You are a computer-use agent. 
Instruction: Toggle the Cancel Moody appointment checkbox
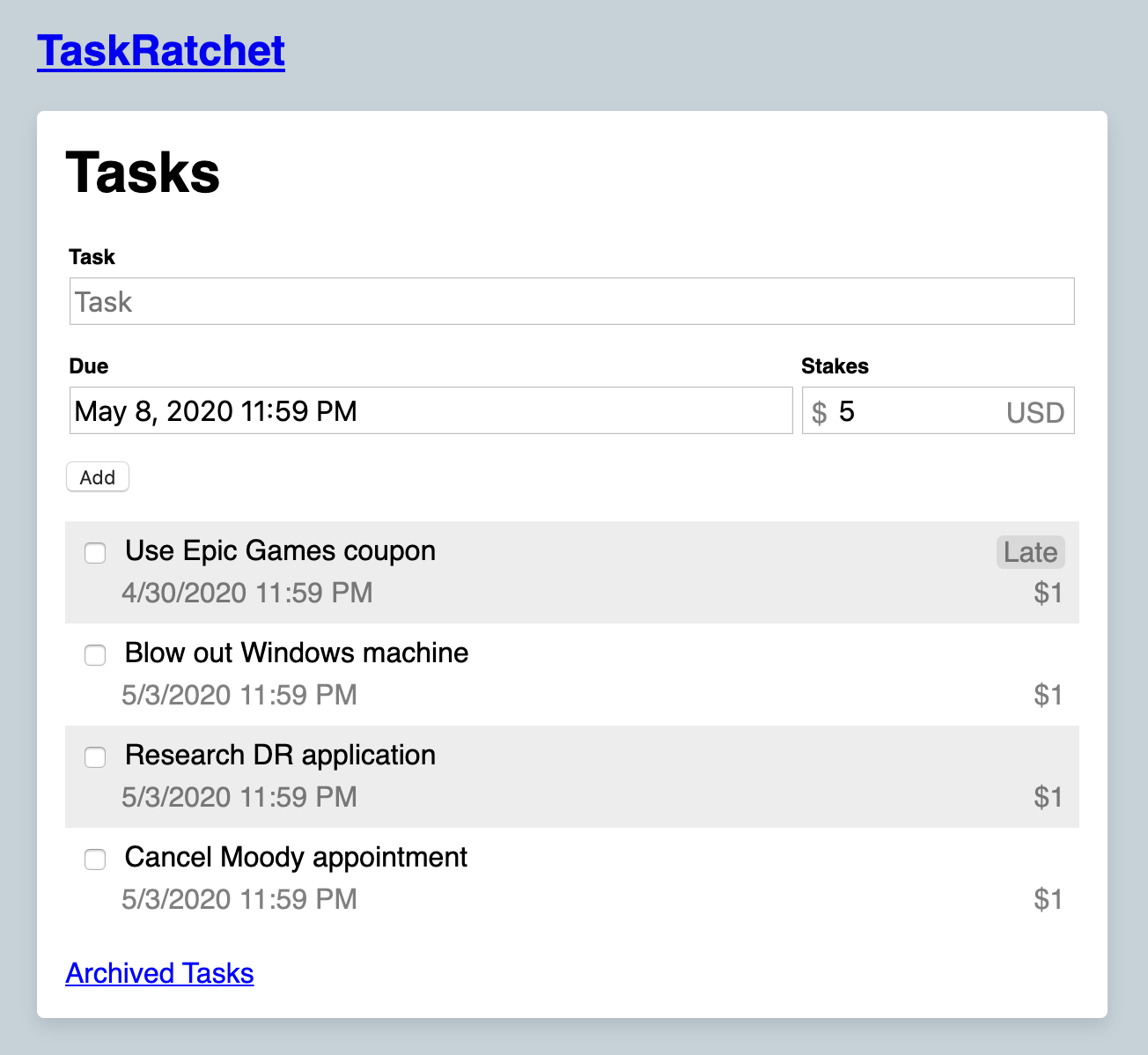coord(95,859)
